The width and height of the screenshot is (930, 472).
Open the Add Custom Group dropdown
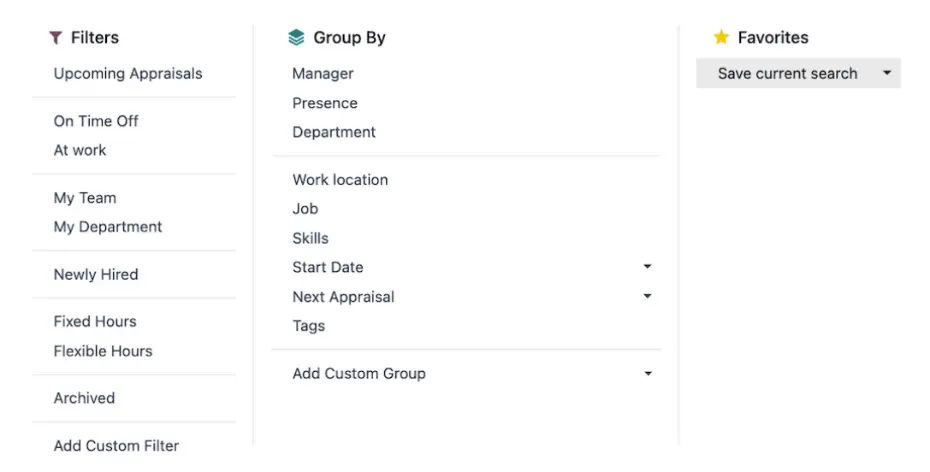pos(647,374)
